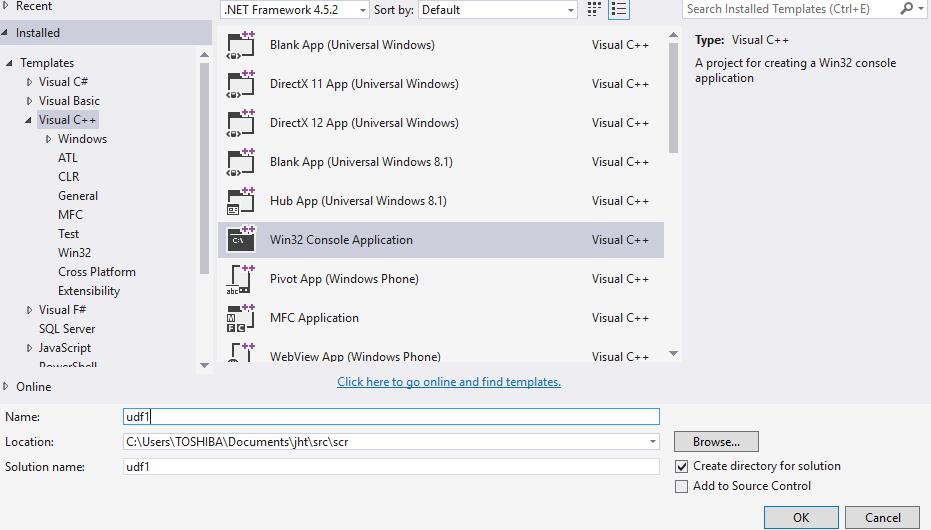Click the MFC Application template icon
Viewport: 931px width, 530px height.
pos(240,318)
